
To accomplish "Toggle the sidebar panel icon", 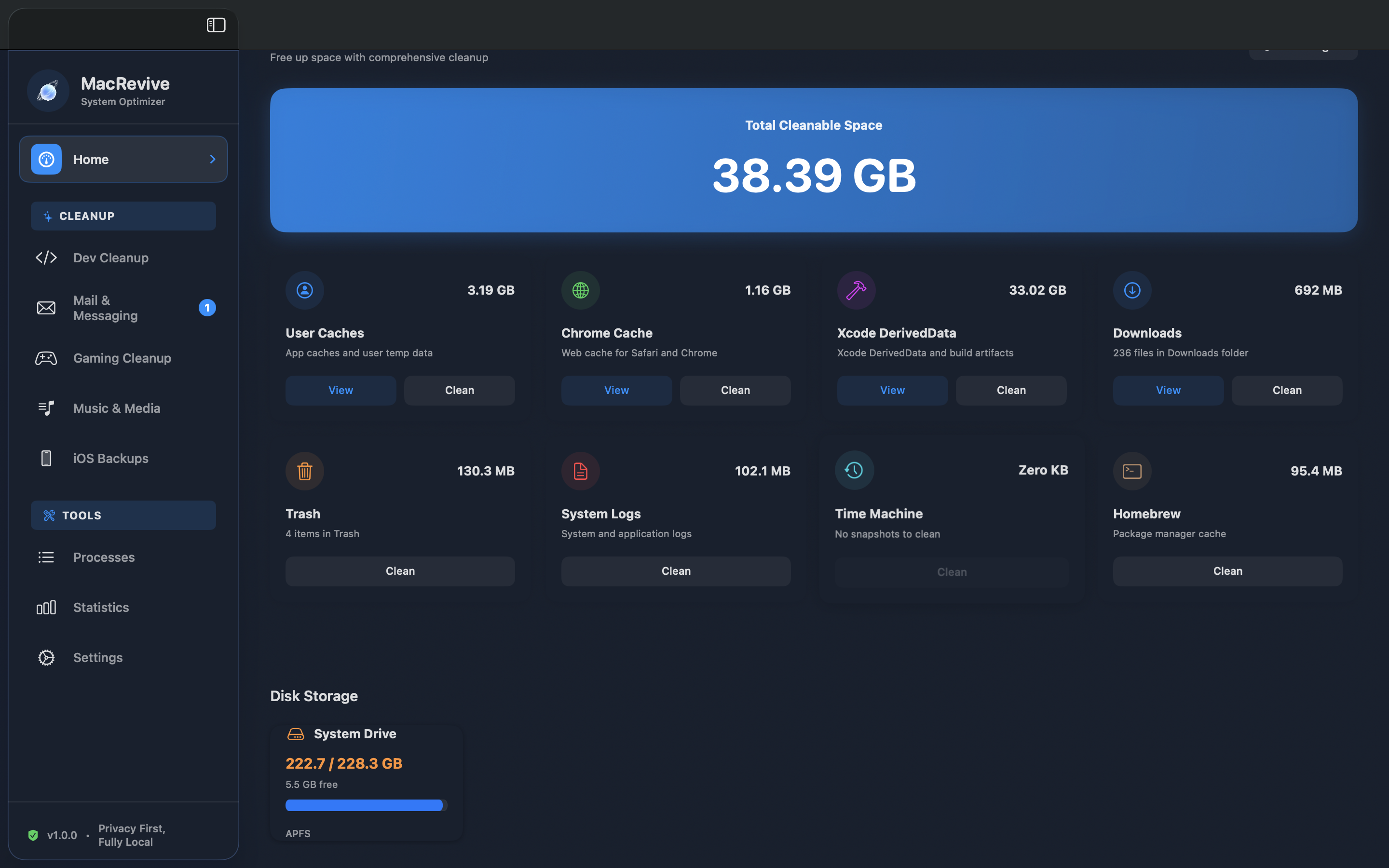I will point(216,25).
